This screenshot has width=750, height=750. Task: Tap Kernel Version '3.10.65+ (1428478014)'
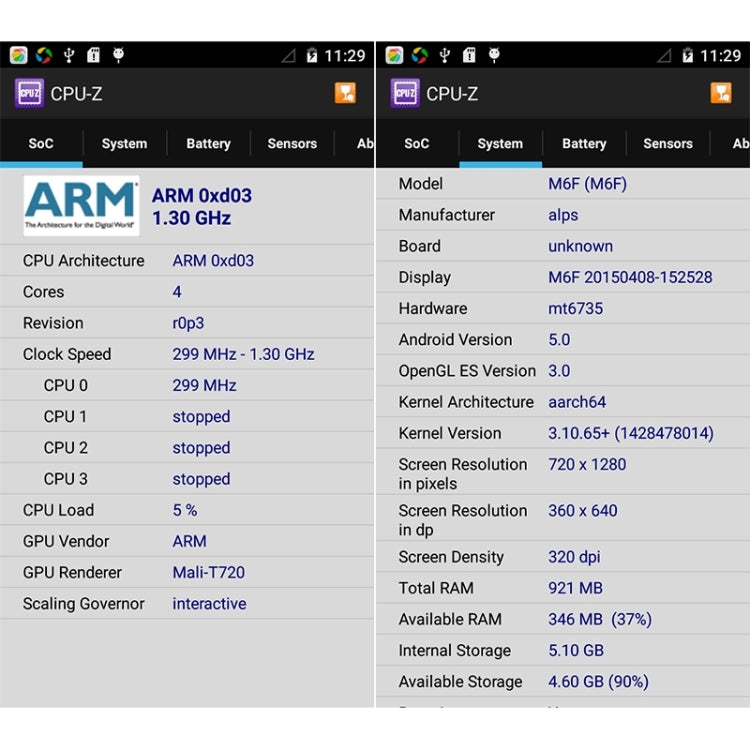click(631, 433)
